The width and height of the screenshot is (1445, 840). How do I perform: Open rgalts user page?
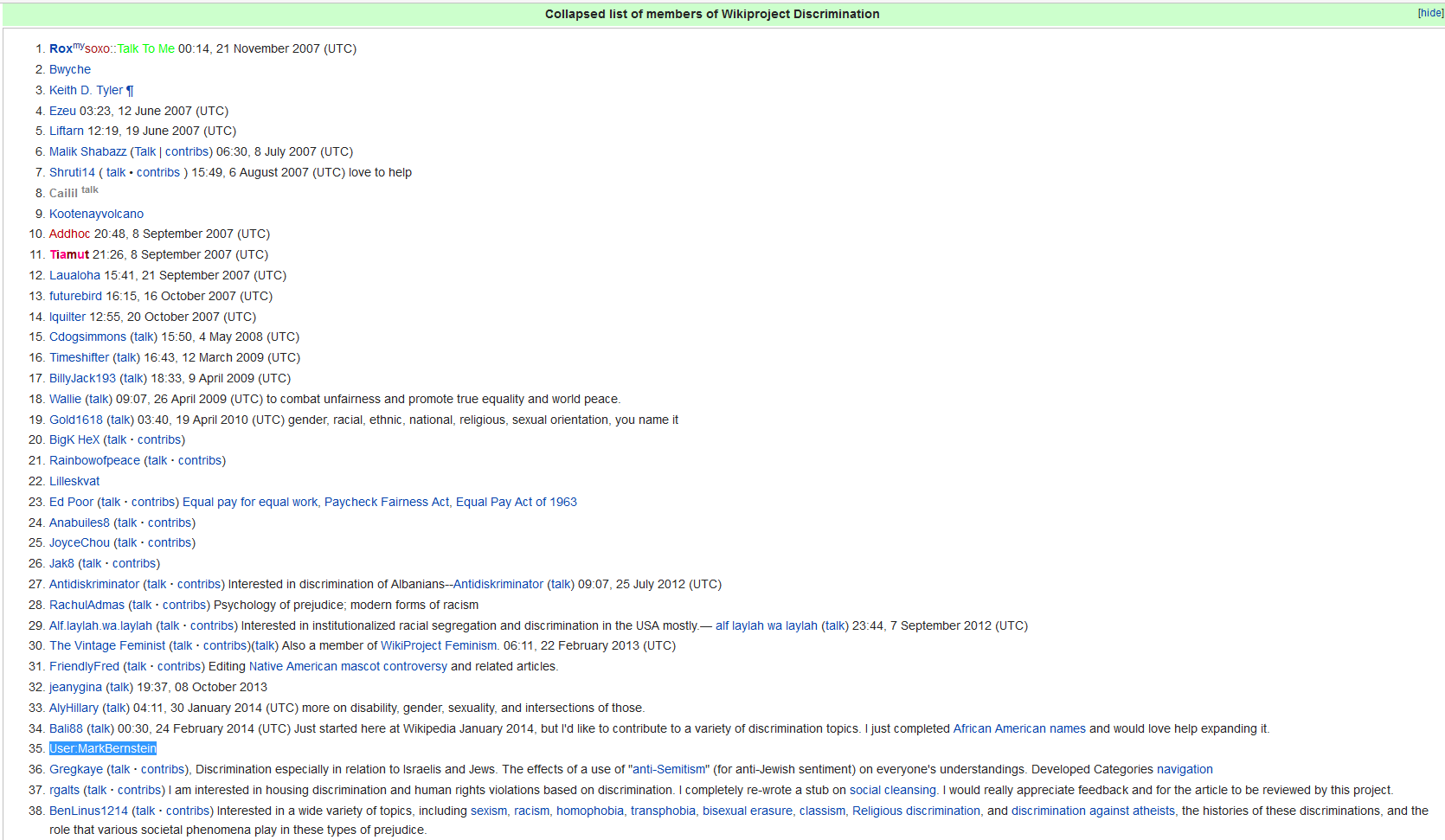tap(64, 790)
